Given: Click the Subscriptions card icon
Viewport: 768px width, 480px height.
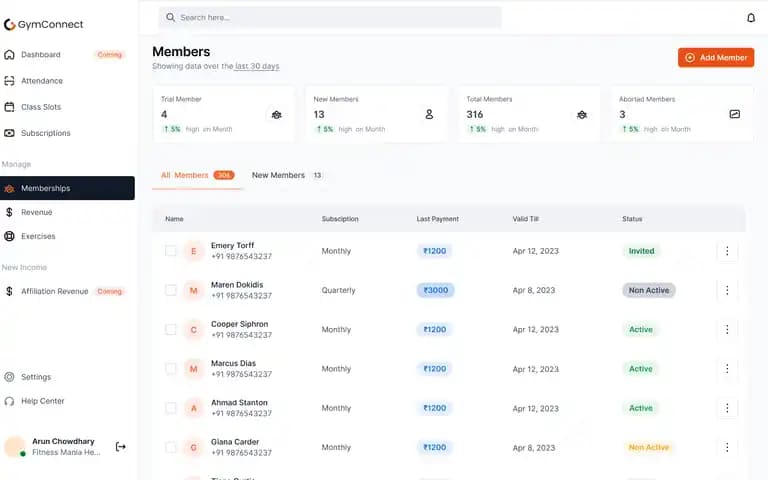Looking at the screenshot, I should [9, 133].
